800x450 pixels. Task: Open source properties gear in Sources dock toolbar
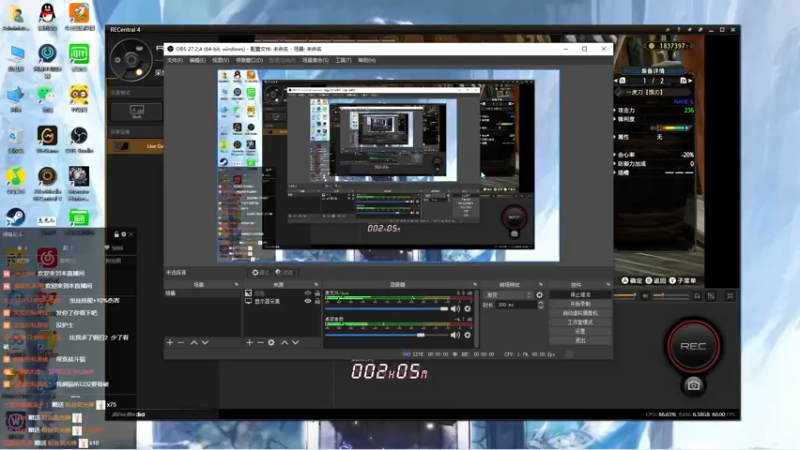(271, 342)
